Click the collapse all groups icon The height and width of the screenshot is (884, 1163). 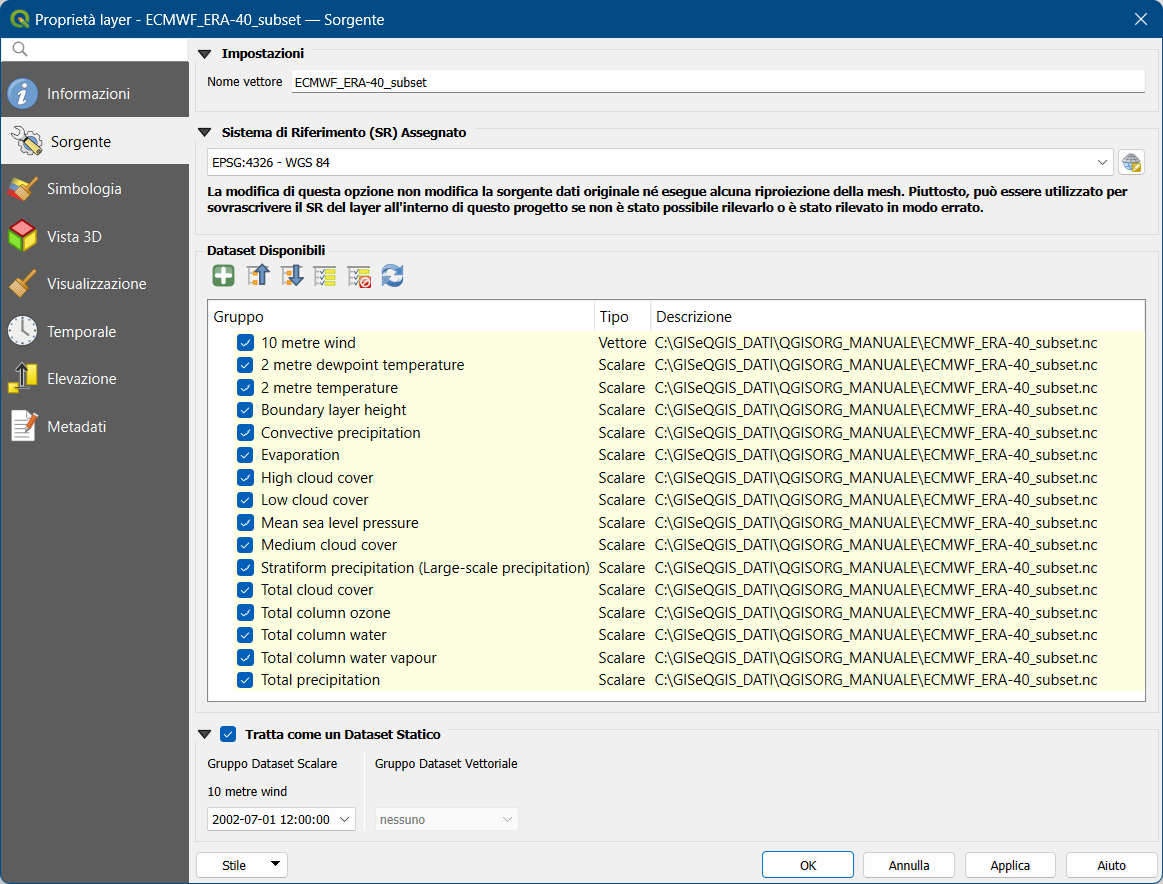pos(257,276)
